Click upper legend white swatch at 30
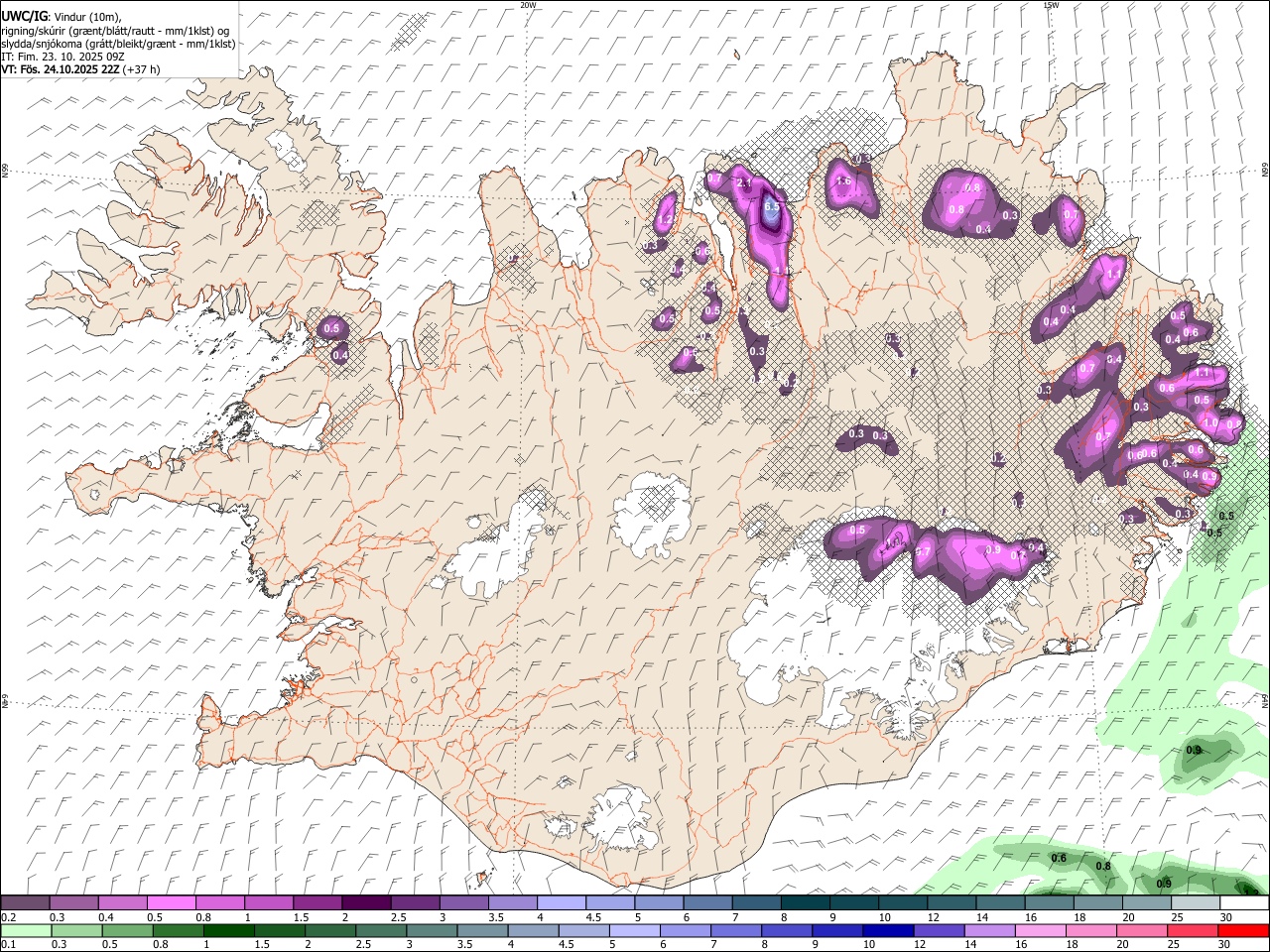1270x952 pixels. coord(1244,903)
